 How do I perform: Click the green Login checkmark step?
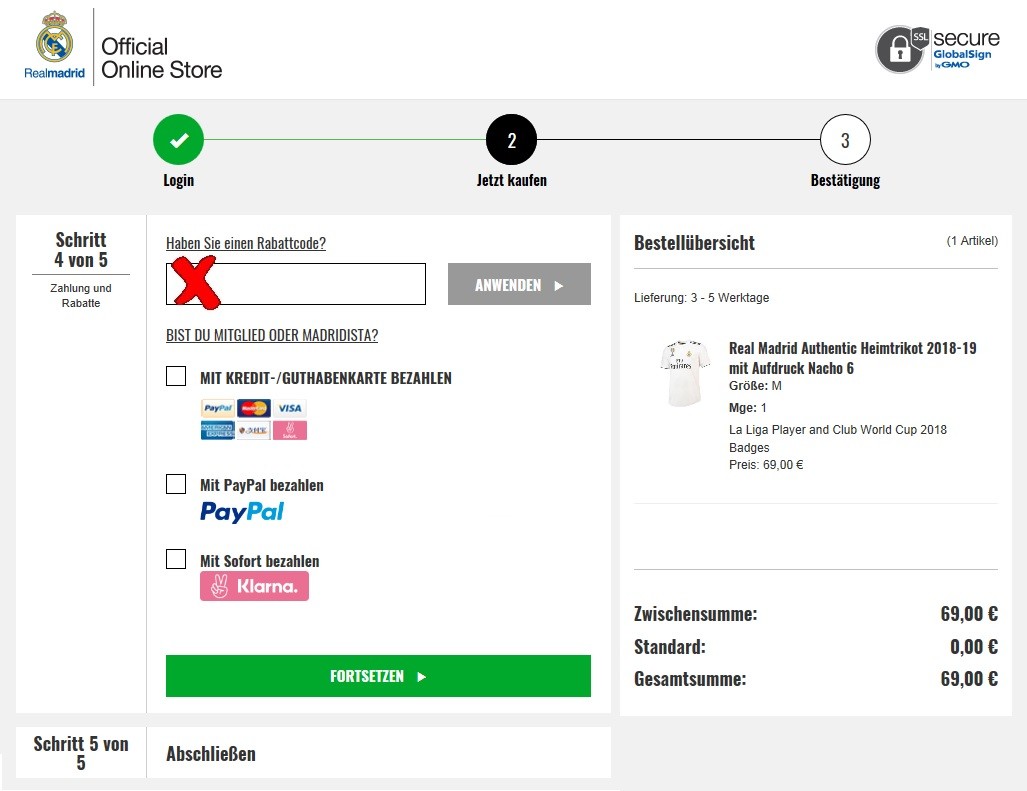tap(178, 139)
